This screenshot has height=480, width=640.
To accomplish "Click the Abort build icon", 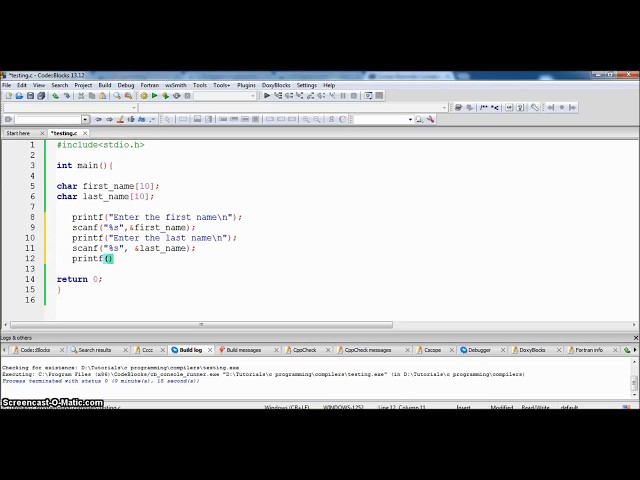I will (187, 96).
